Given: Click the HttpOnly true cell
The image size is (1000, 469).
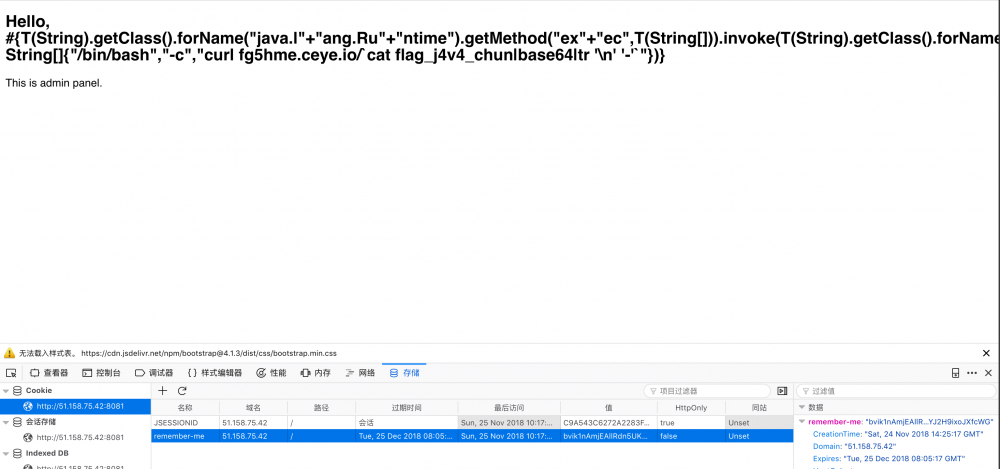Looking at the screenshot, I should pos(691,422).
